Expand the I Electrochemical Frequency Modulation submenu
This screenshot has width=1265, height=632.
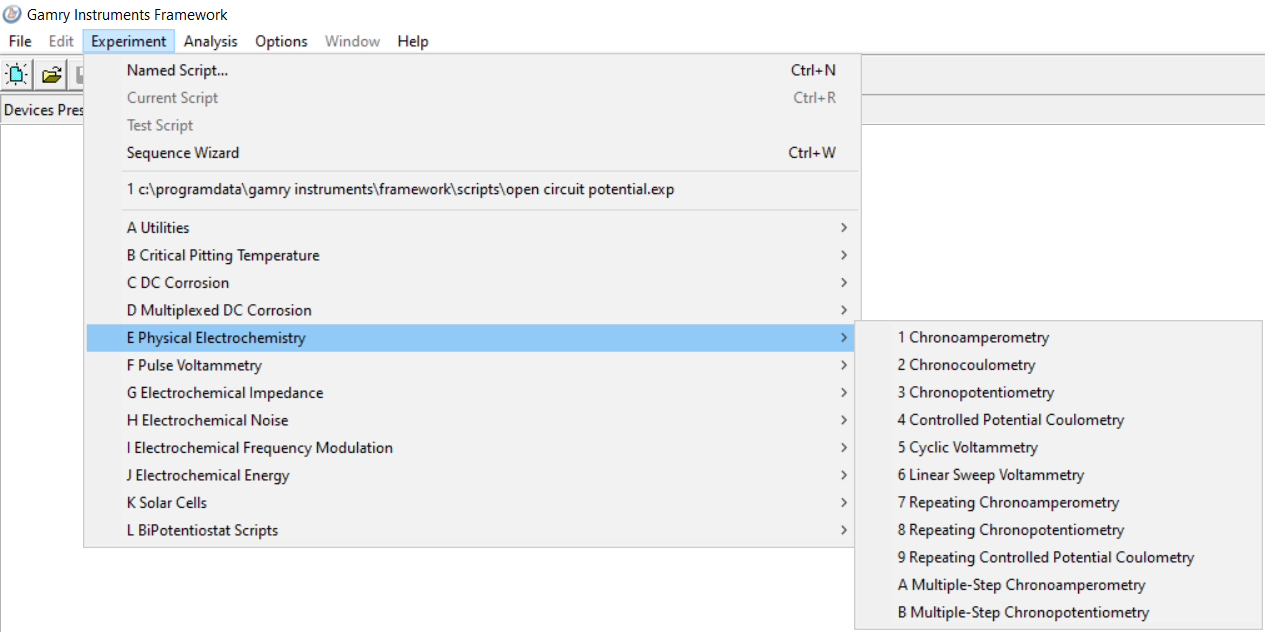coord(472,448)
